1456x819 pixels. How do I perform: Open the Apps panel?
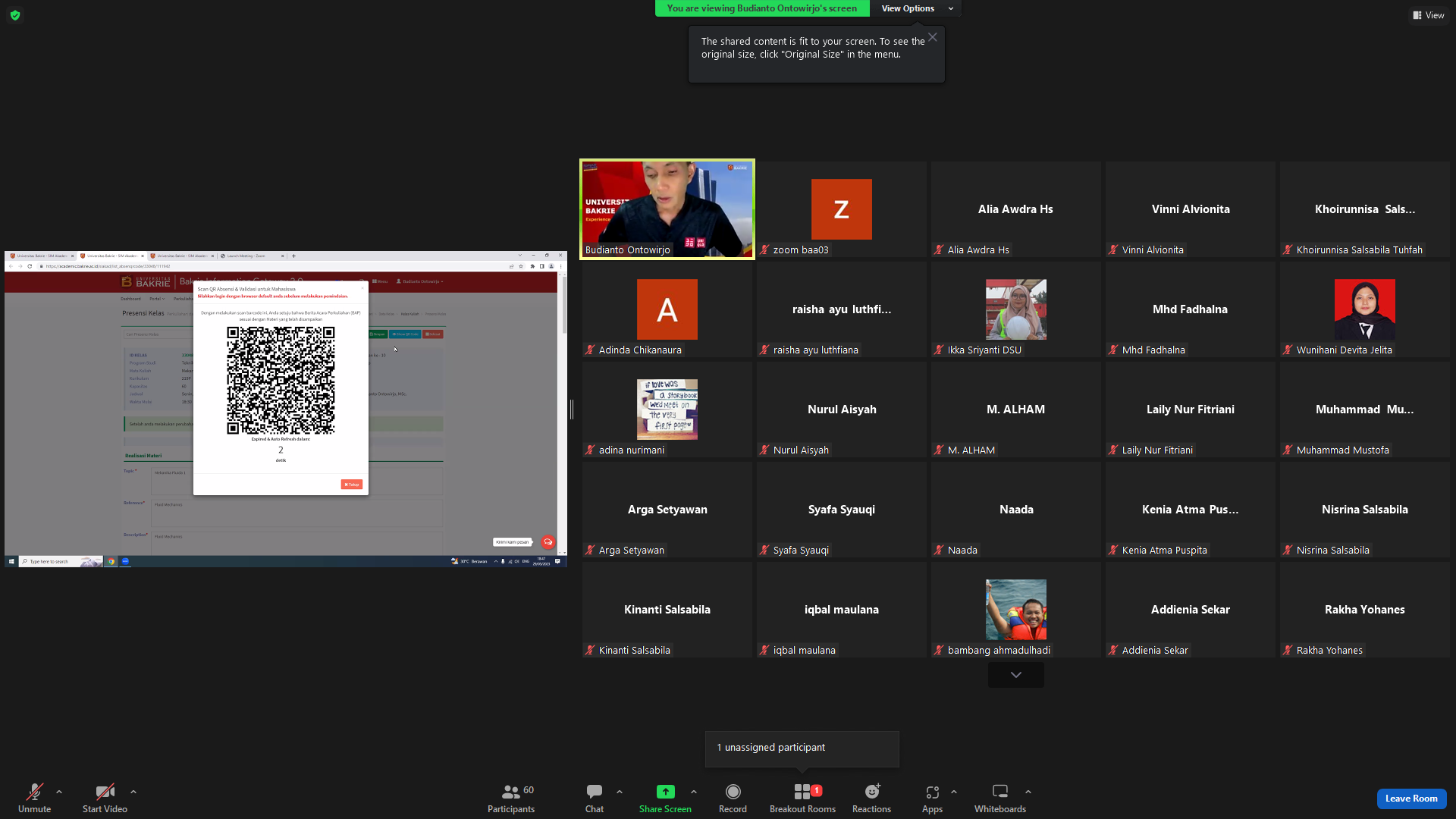(x=932, y=799)
